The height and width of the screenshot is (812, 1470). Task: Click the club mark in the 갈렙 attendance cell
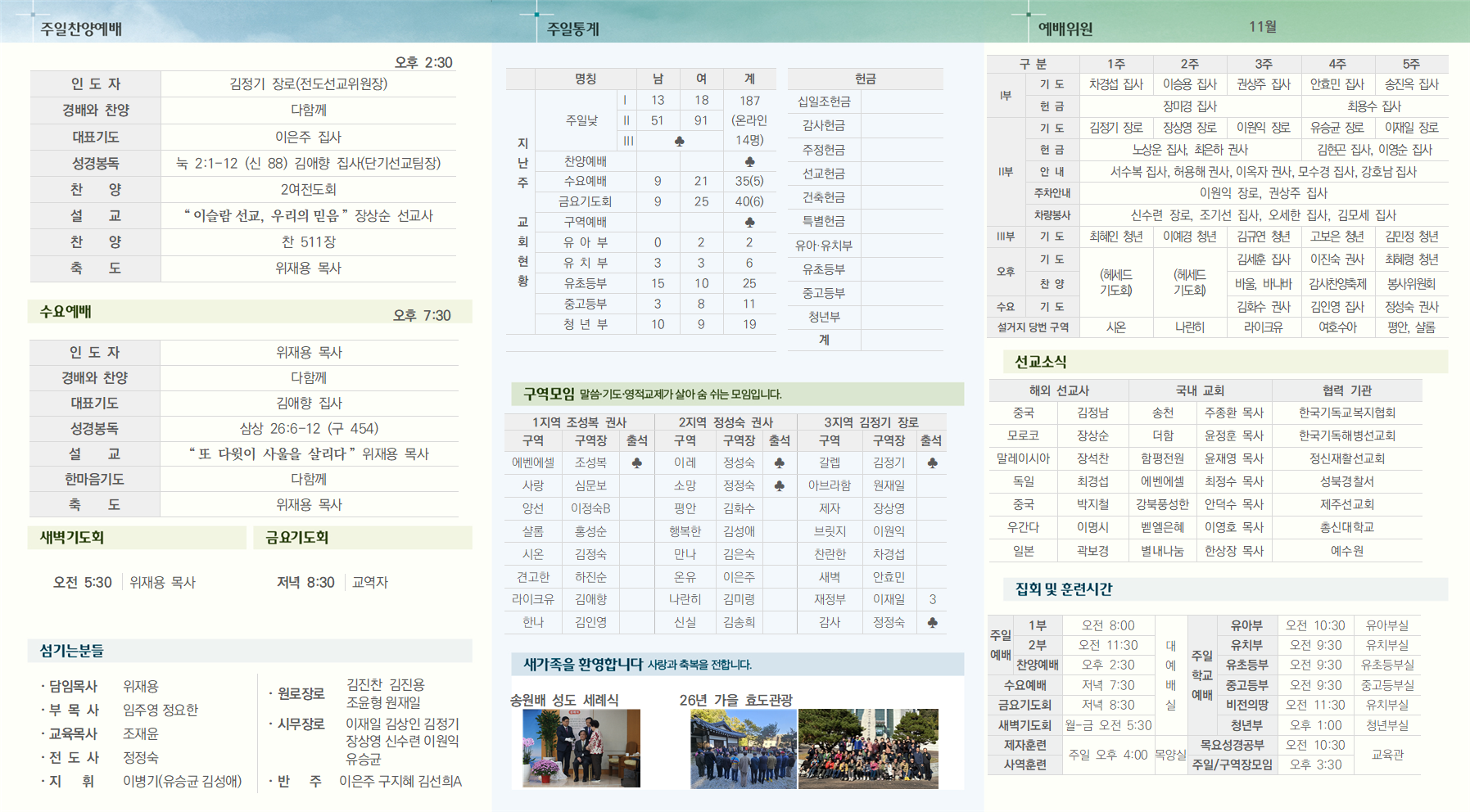click(932, 463)
